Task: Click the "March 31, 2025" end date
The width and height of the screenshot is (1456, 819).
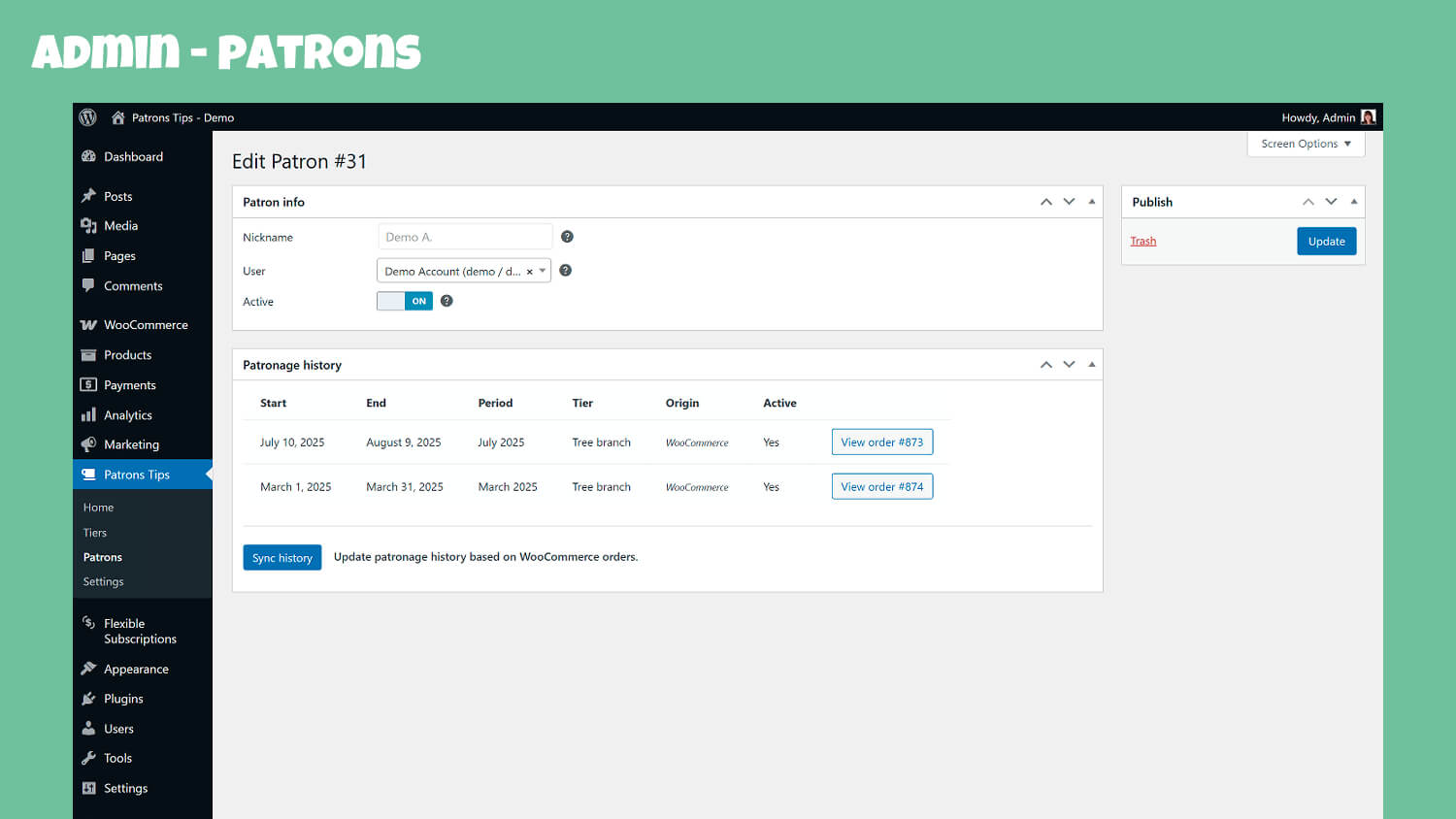Action: 405,487
